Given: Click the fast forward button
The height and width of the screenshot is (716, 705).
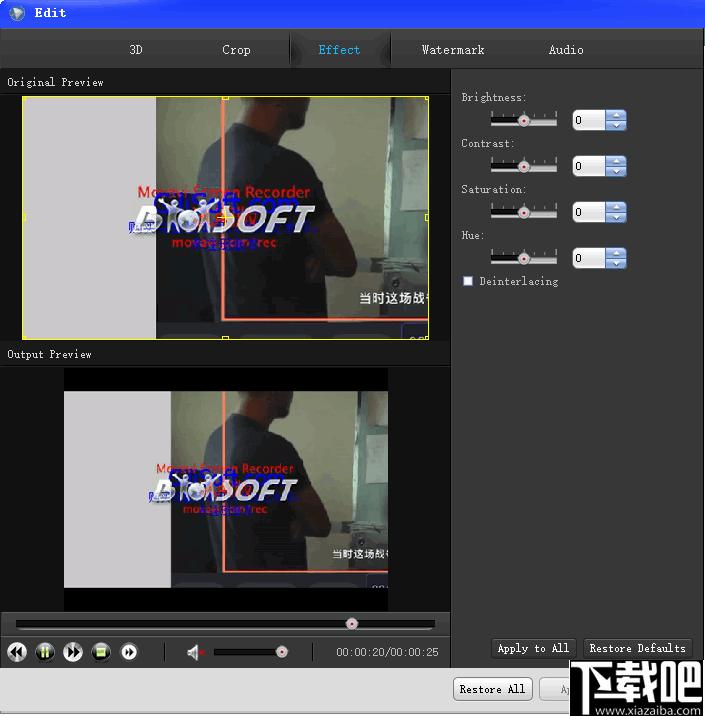Looking at the screenshot, I should 73,652.
